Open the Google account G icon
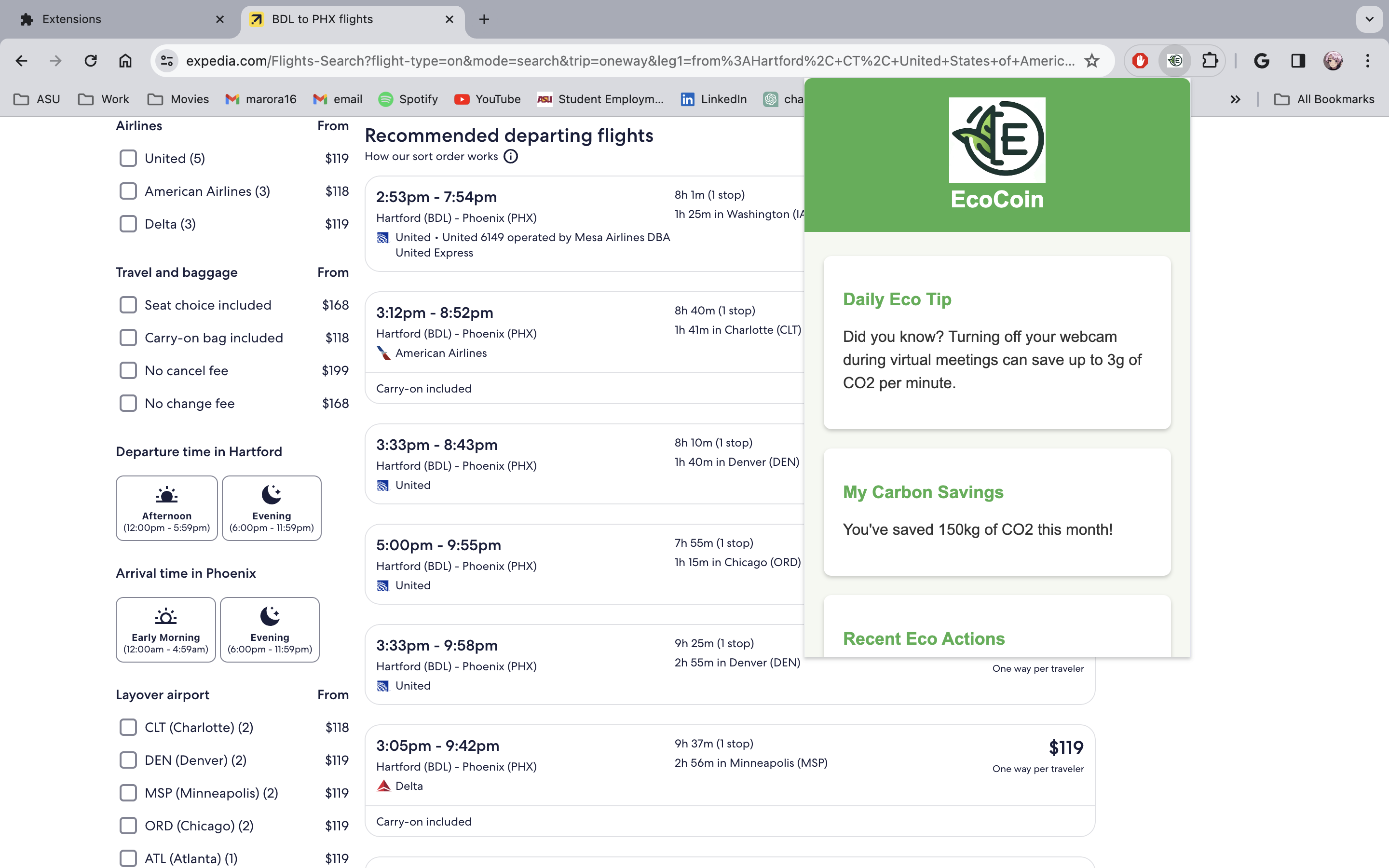 tap(1261, 60)
